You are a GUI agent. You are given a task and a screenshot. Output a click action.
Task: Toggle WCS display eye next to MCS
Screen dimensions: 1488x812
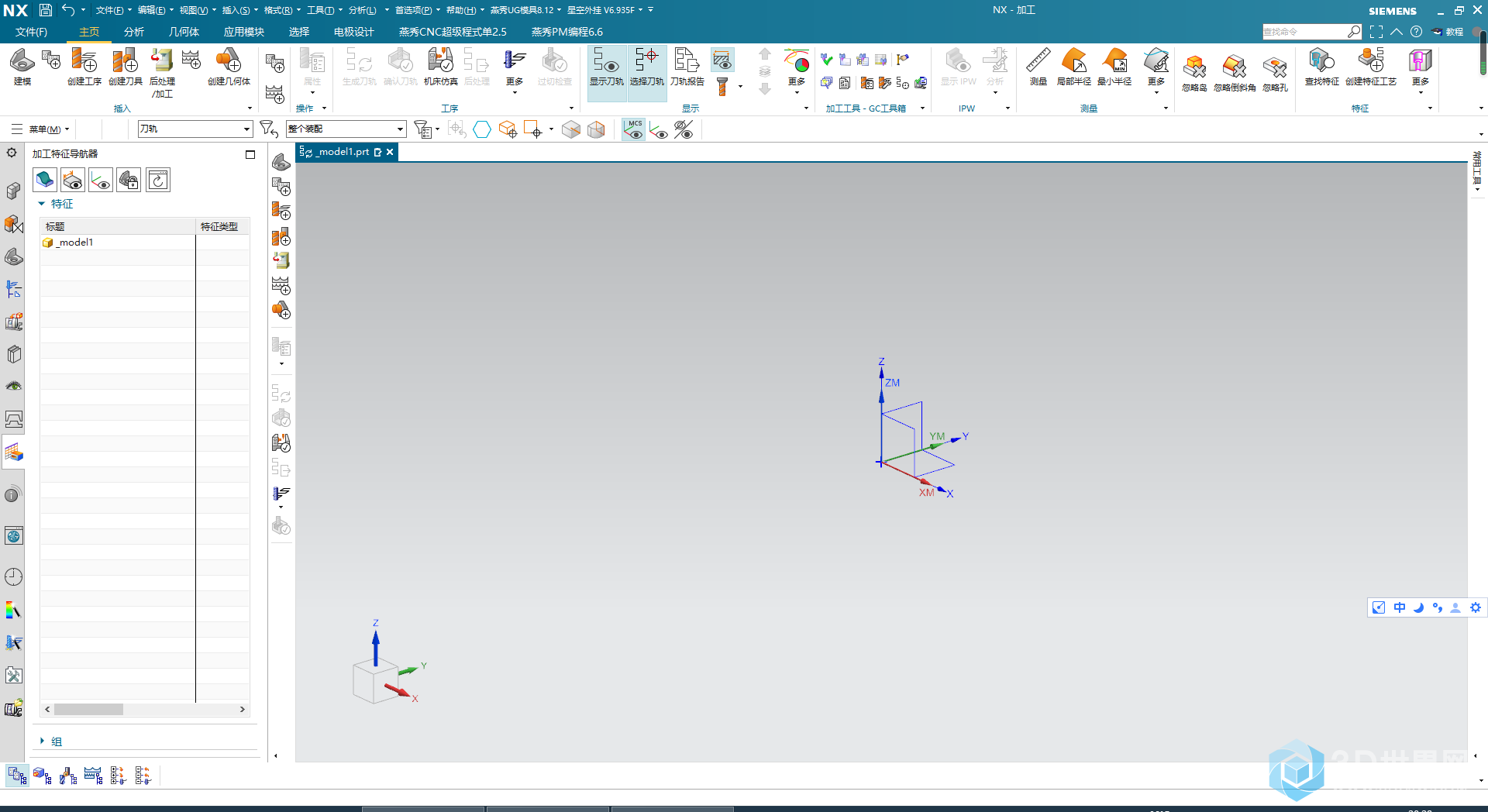(659, 129)
